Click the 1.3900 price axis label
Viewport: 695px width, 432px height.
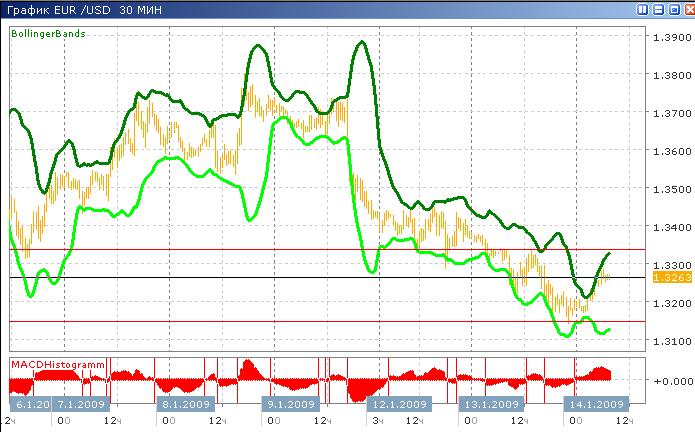click(x=666, y=38)
